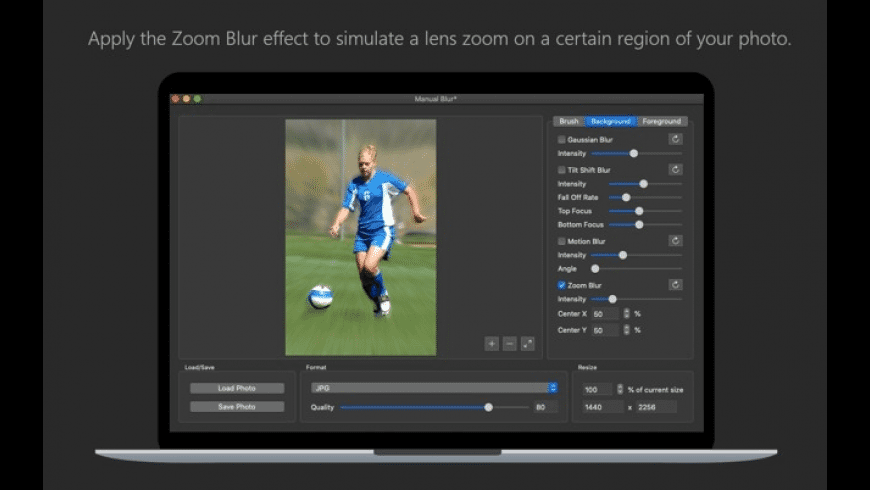Screen dimensions: 870x490
Task: Enable the Gaussian Blur checkbox
Action: click(562, 139)
